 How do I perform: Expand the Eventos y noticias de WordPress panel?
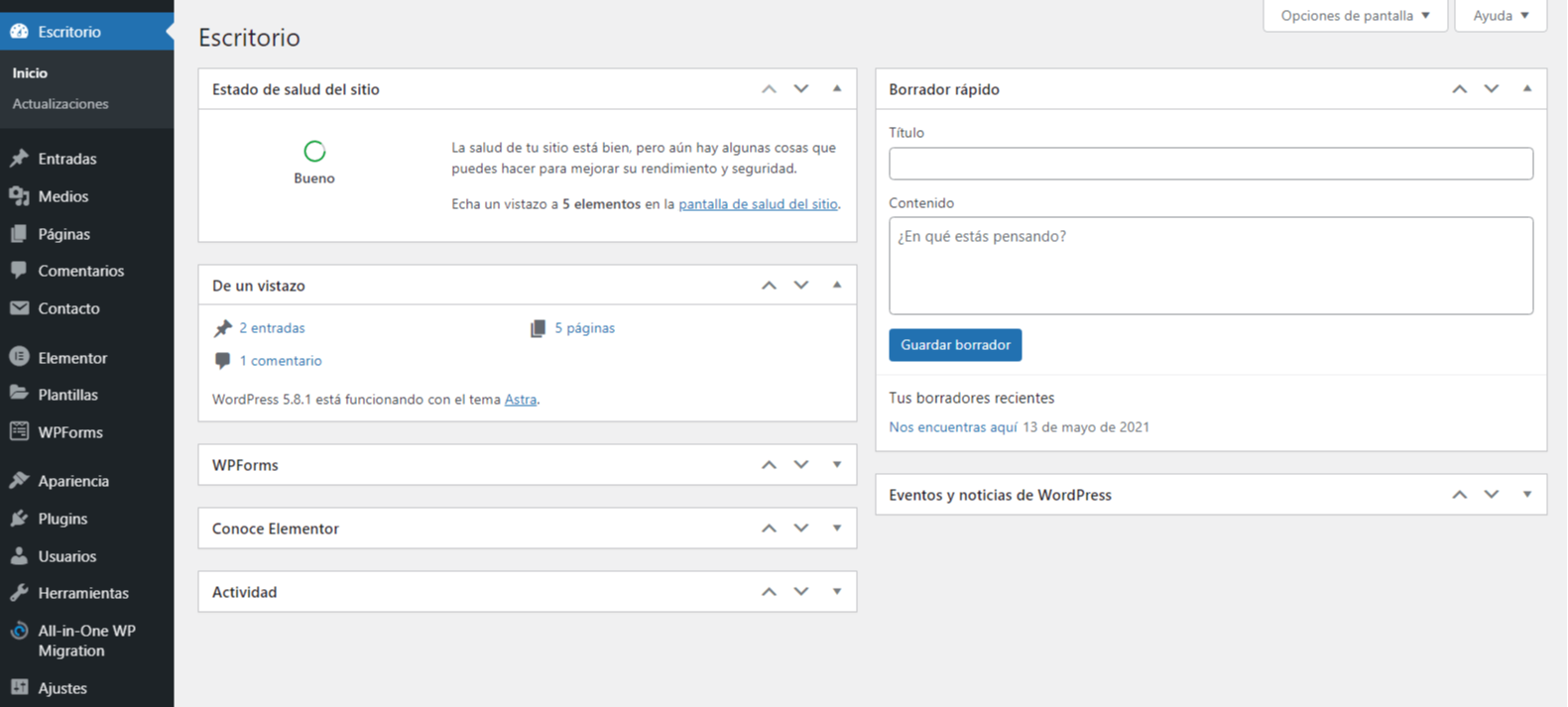(x=1527, y=495)
